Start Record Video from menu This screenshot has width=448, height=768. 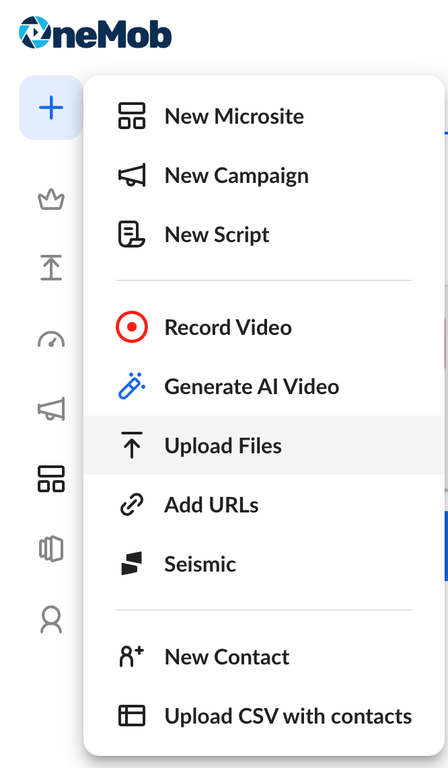click(264, 327)
